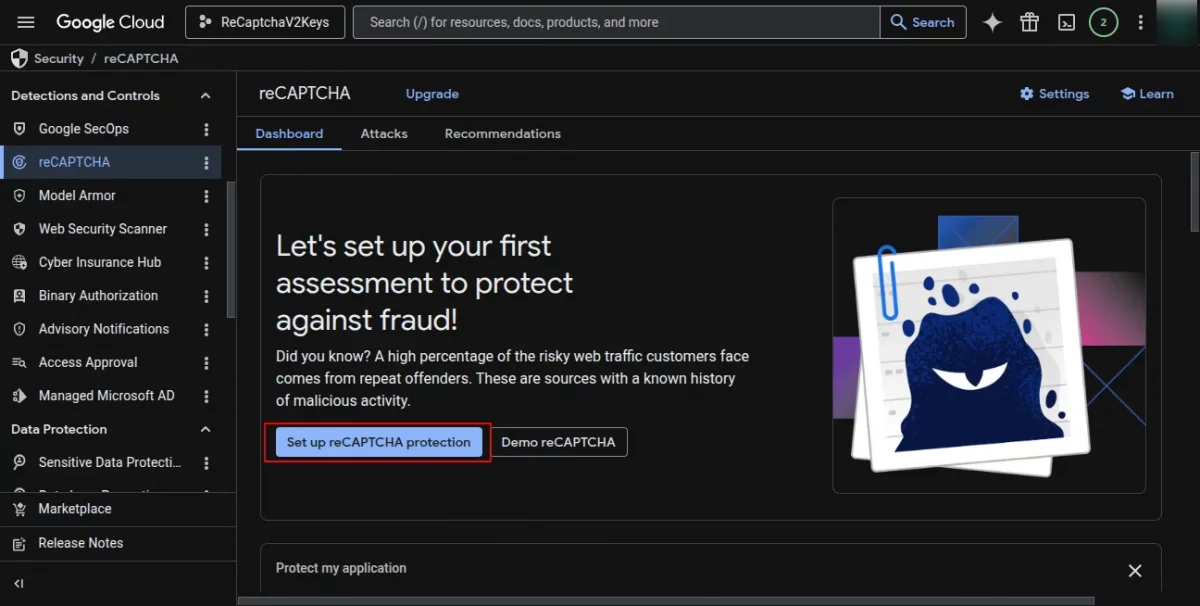Open Model Armor more options dots
The width and height of the screenshot is (1200, 606).
[207, 196]
